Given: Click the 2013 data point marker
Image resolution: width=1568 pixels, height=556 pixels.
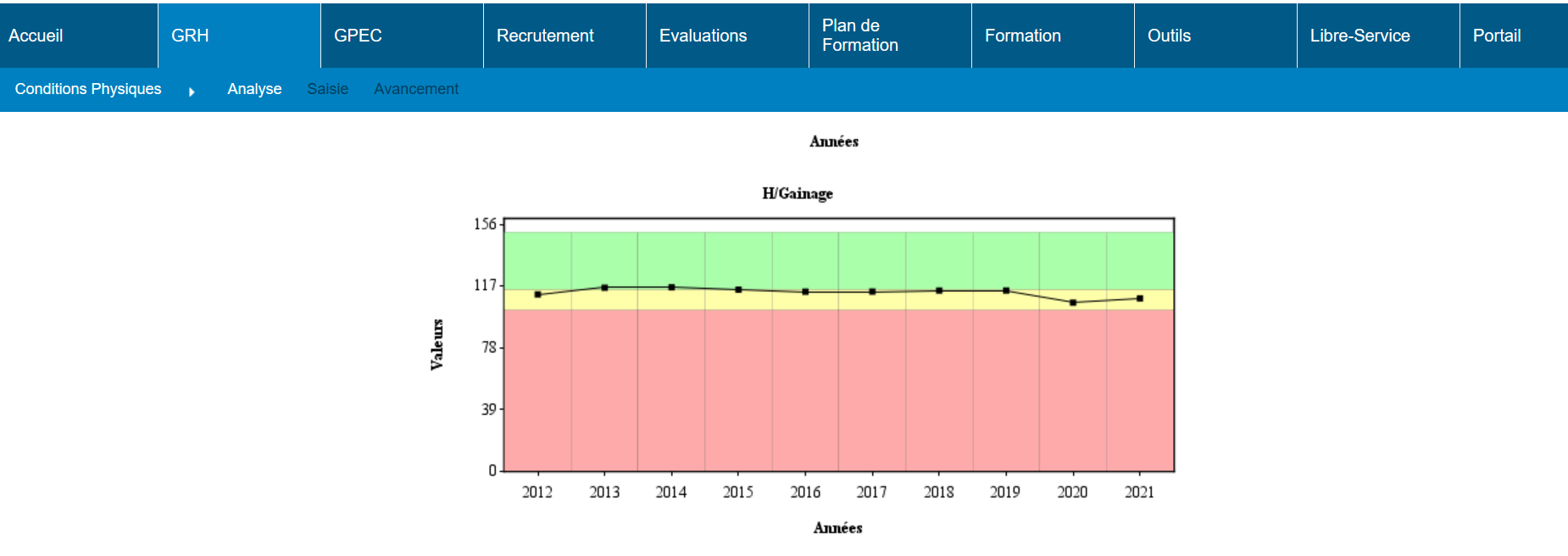Looking at the screenshot, I should (604, 288).
